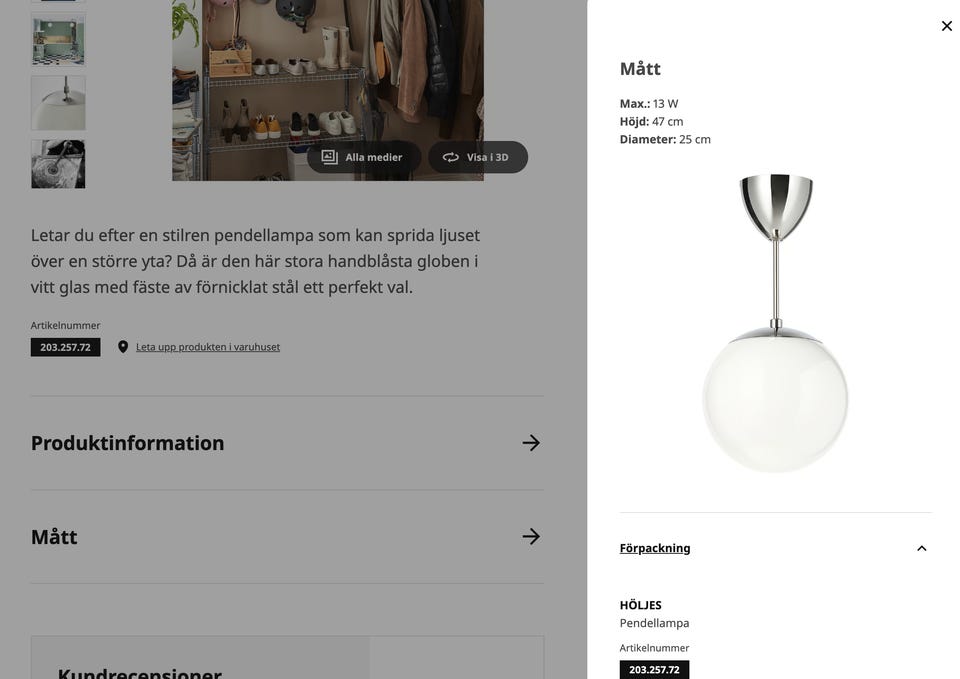Viewport: 960px width, 679px height.
Task: Click the arrow beside Mått
Action: click(x=532, y=535)
